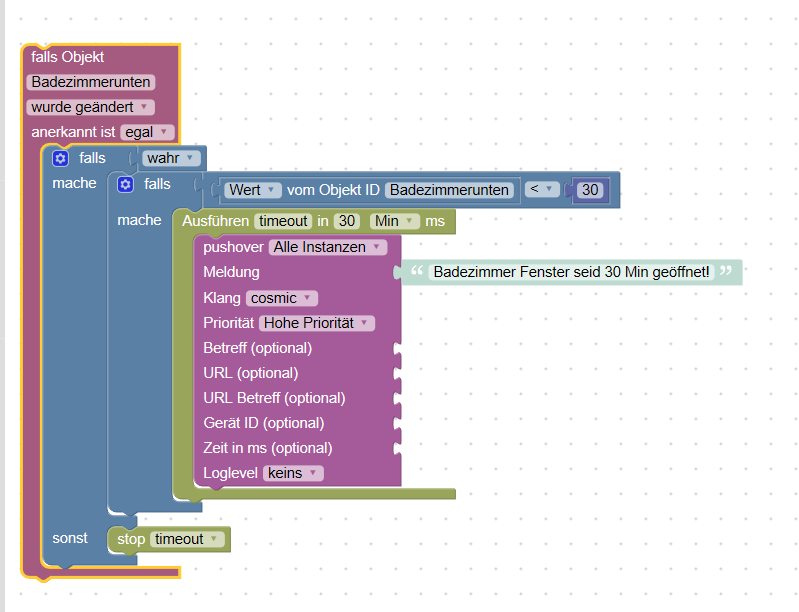This screenshot has height=612, width=799.
Task: Open the 'Min' time unit dropdown
Action: tap(394, 221)
